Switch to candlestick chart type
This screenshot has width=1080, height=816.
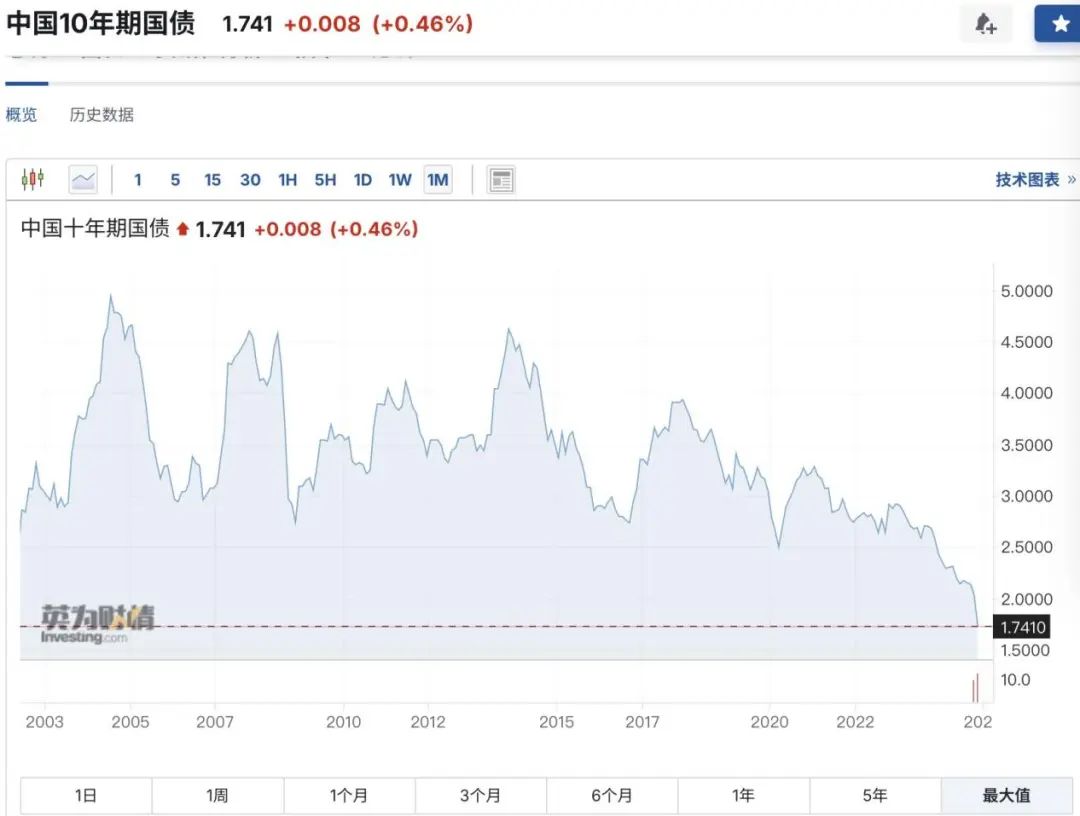pos(32,180)
